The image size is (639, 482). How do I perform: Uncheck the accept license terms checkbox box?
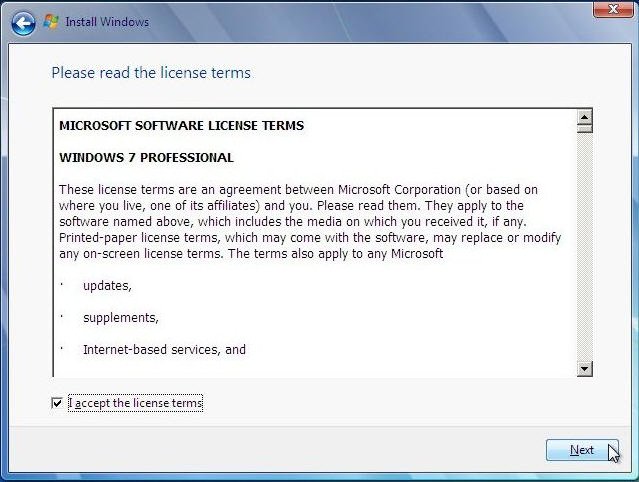[56, 403]
